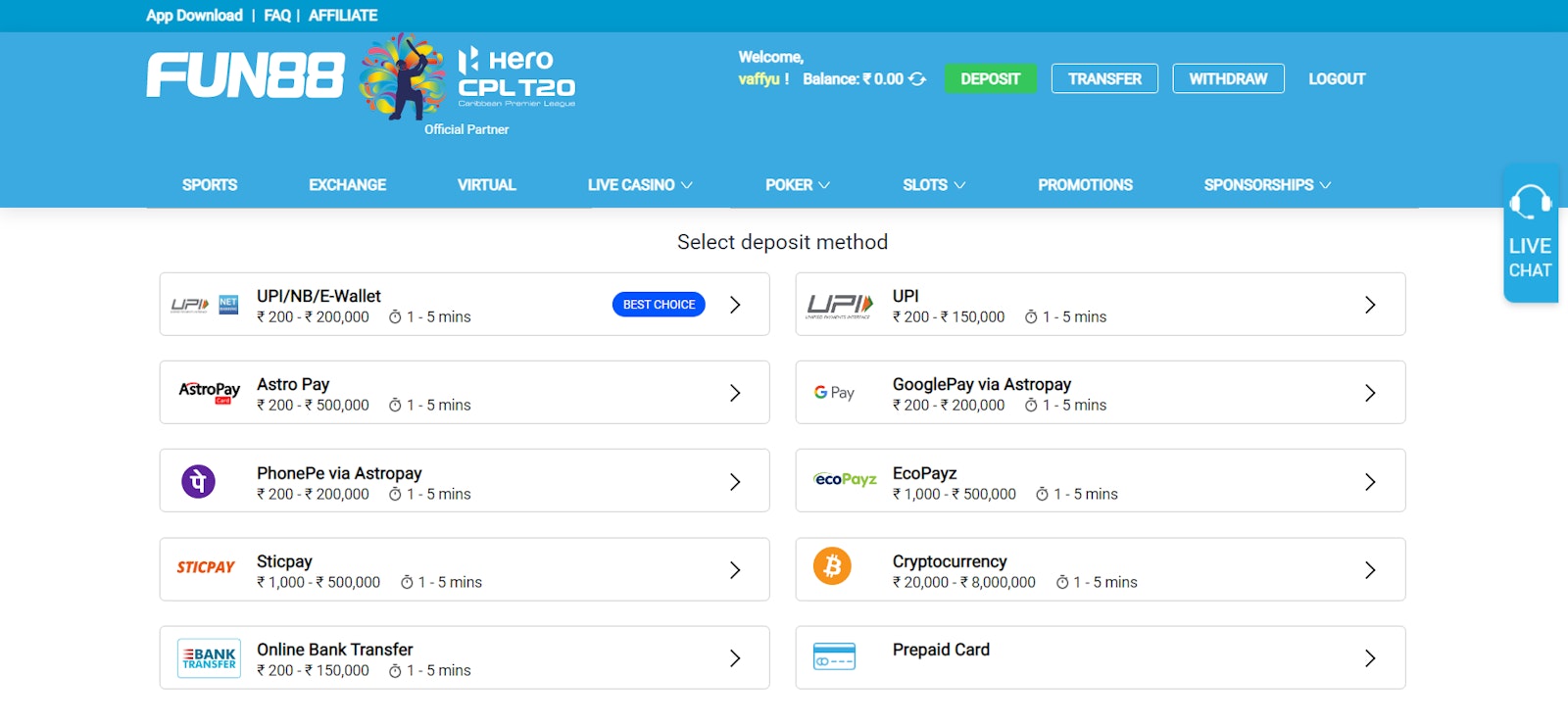The width and height of the screenshot is (1568, 724).
Task: Click the Bitcoin cryptocurrency icon
Action: pos(832,566)
